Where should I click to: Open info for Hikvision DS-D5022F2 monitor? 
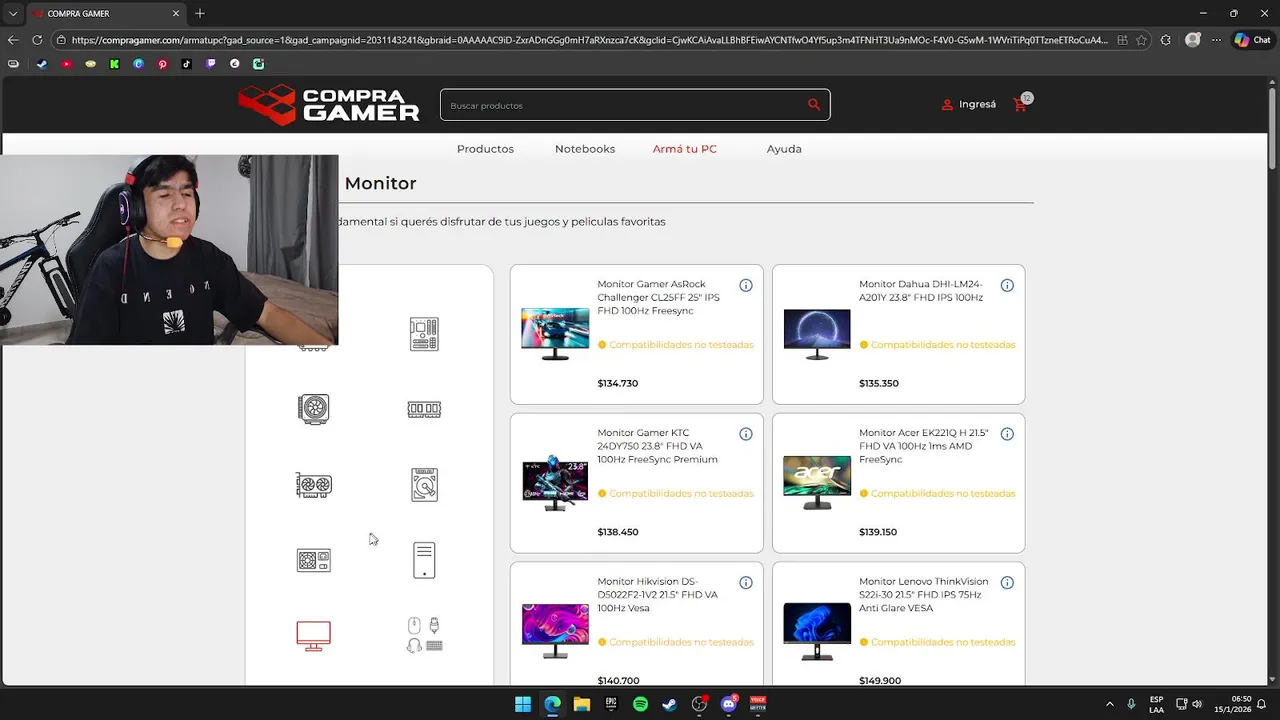tap(745, 583)
